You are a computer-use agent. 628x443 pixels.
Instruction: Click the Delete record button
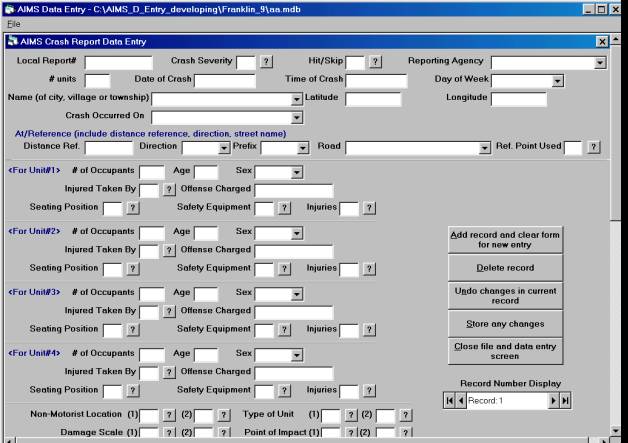(x=505, y=268)
